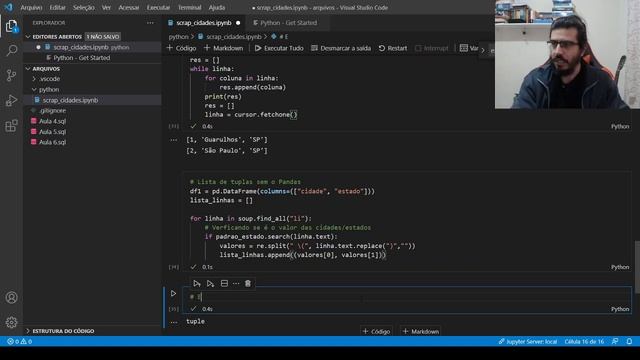Insert code cell using bottom + Código button
The height and width of the screenshot is (360, 640).
[376, 331]
